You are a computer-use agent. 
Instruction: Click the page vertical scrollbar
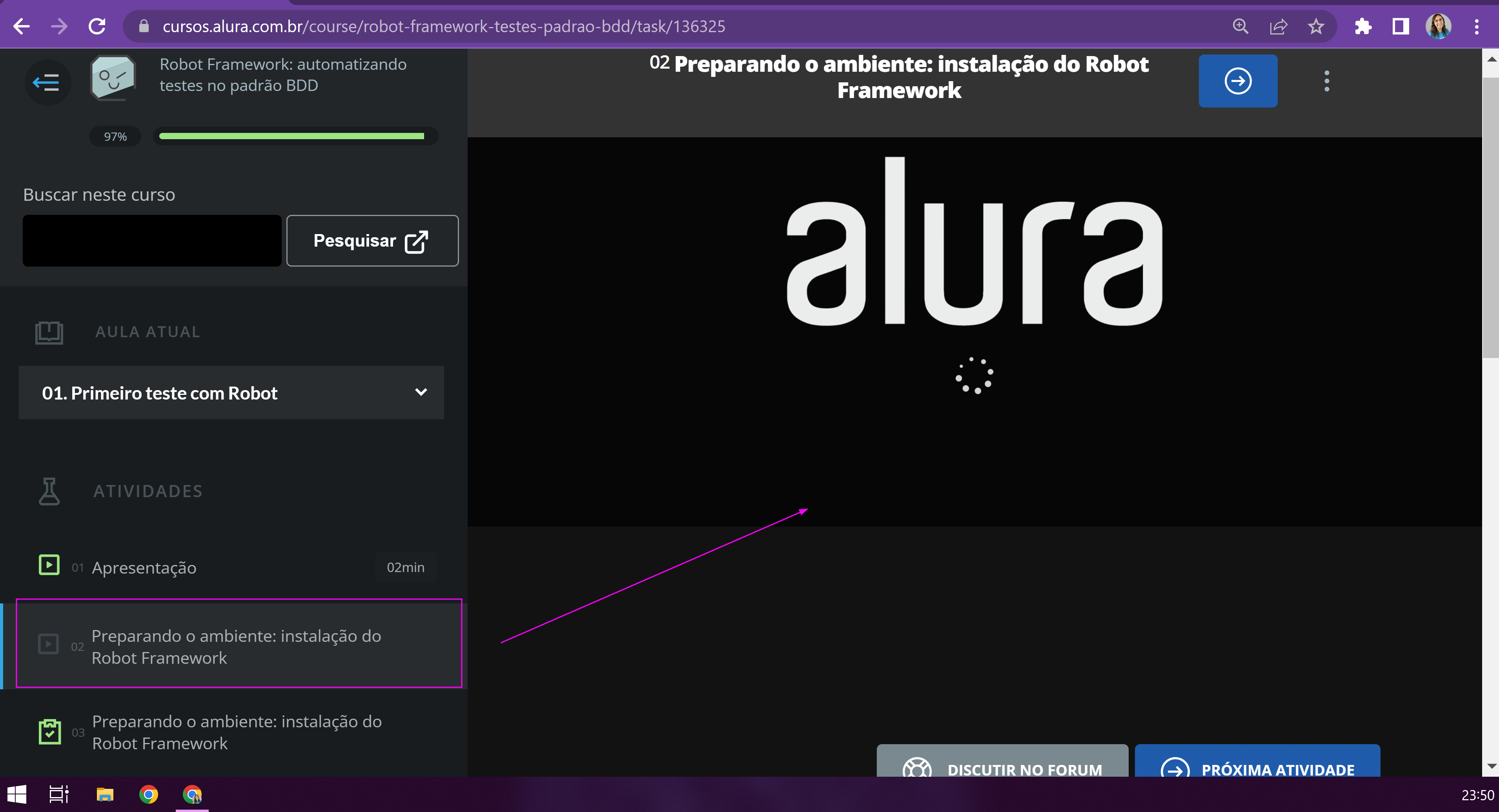(x=1490, y=218)
